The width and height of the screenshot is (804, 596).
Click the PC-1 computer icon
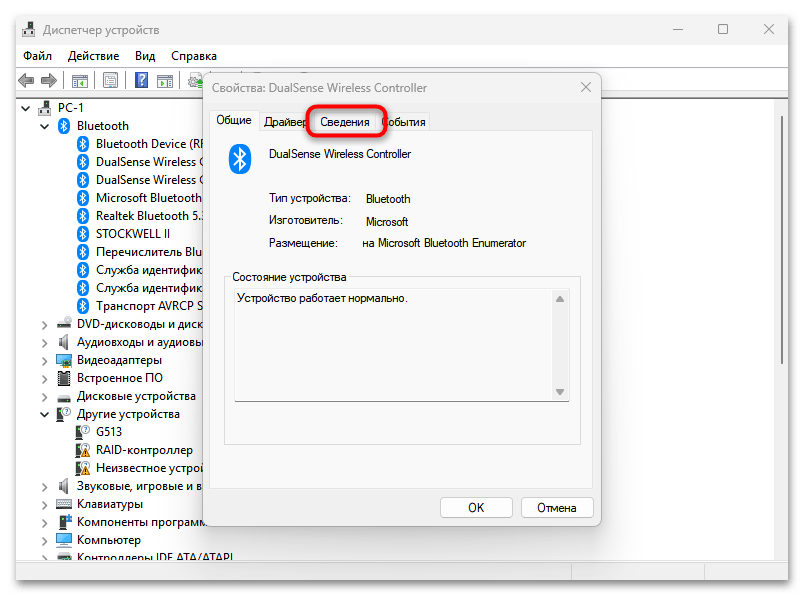coord(45,108)
